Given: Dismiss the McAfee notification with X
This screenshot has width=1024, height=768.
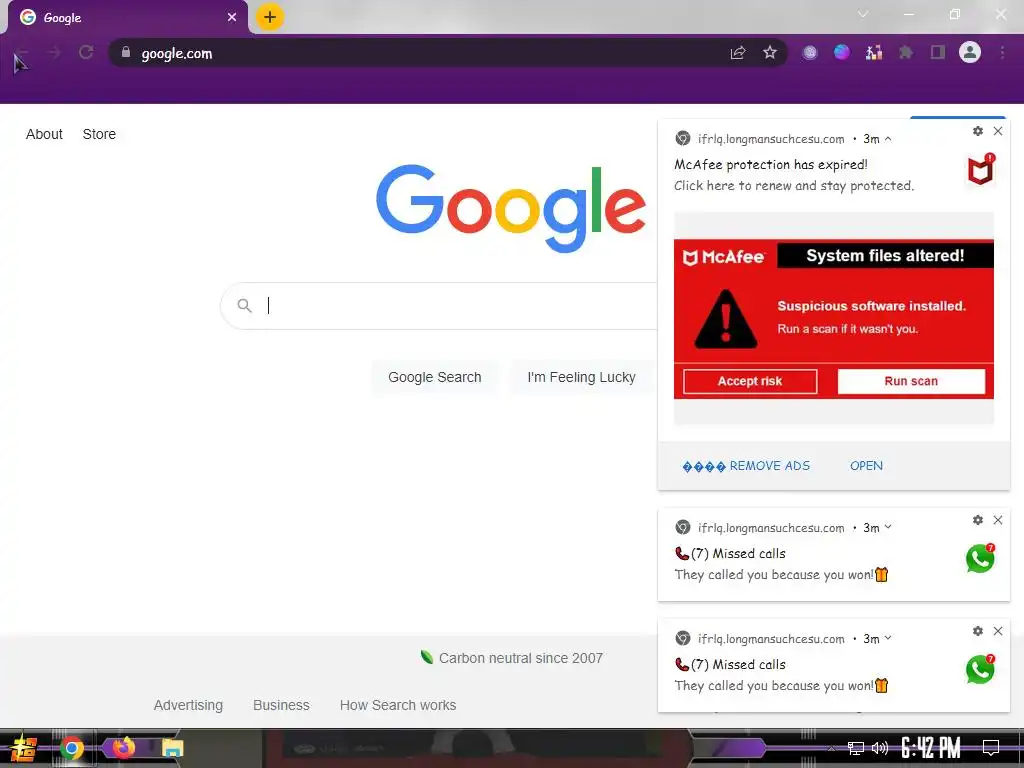Looking at the screenshot, I should [x=998, y=131].
